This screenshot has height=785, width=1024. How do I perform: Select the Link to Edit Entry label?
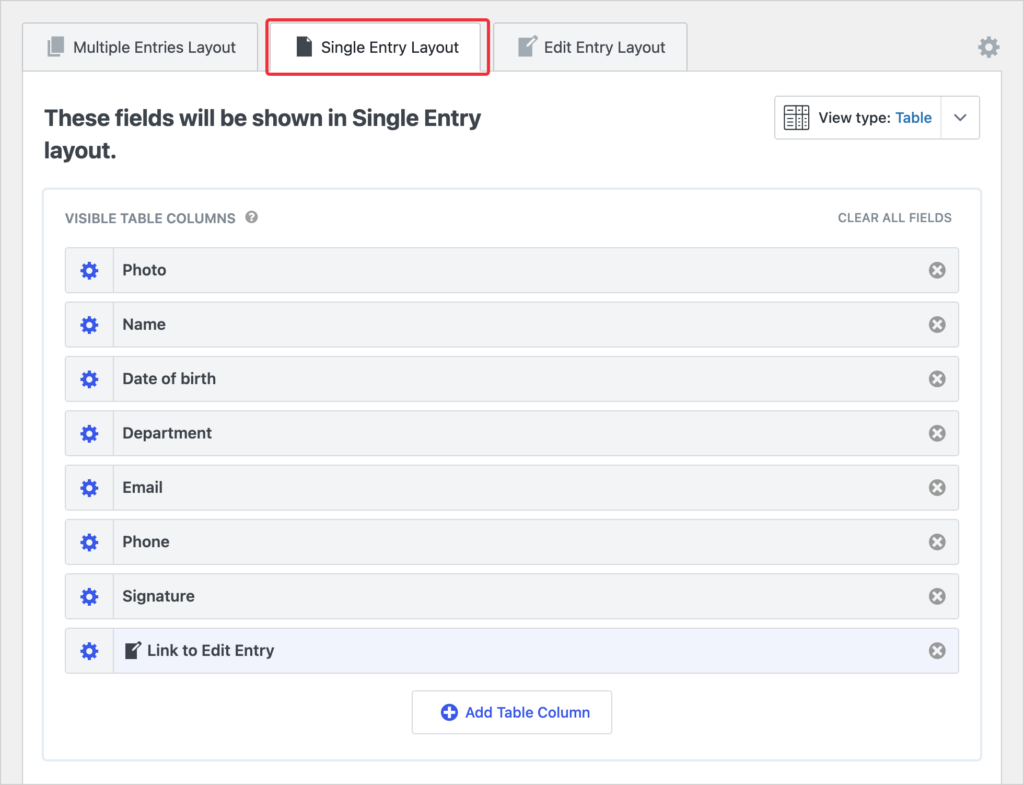click(210, 650)
